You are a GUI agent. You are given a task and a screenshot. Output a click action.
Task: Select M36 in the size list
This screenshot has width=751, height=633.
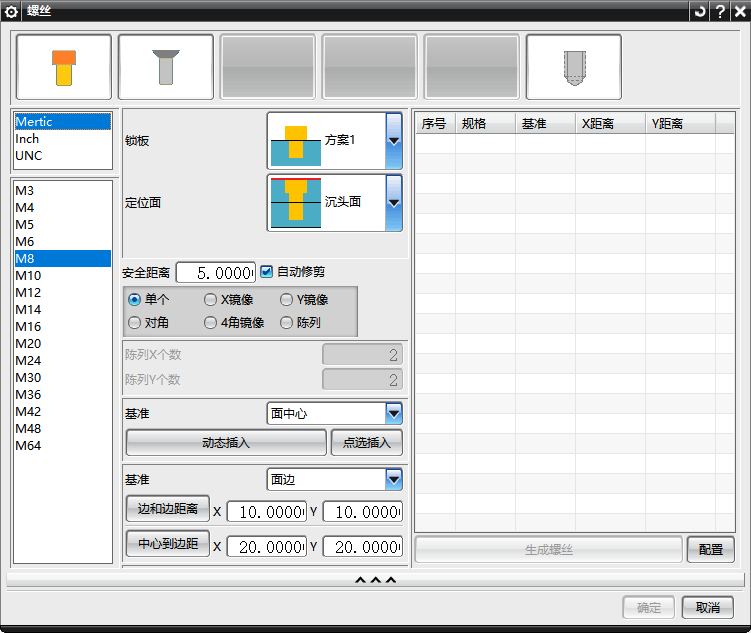(63, 395)
